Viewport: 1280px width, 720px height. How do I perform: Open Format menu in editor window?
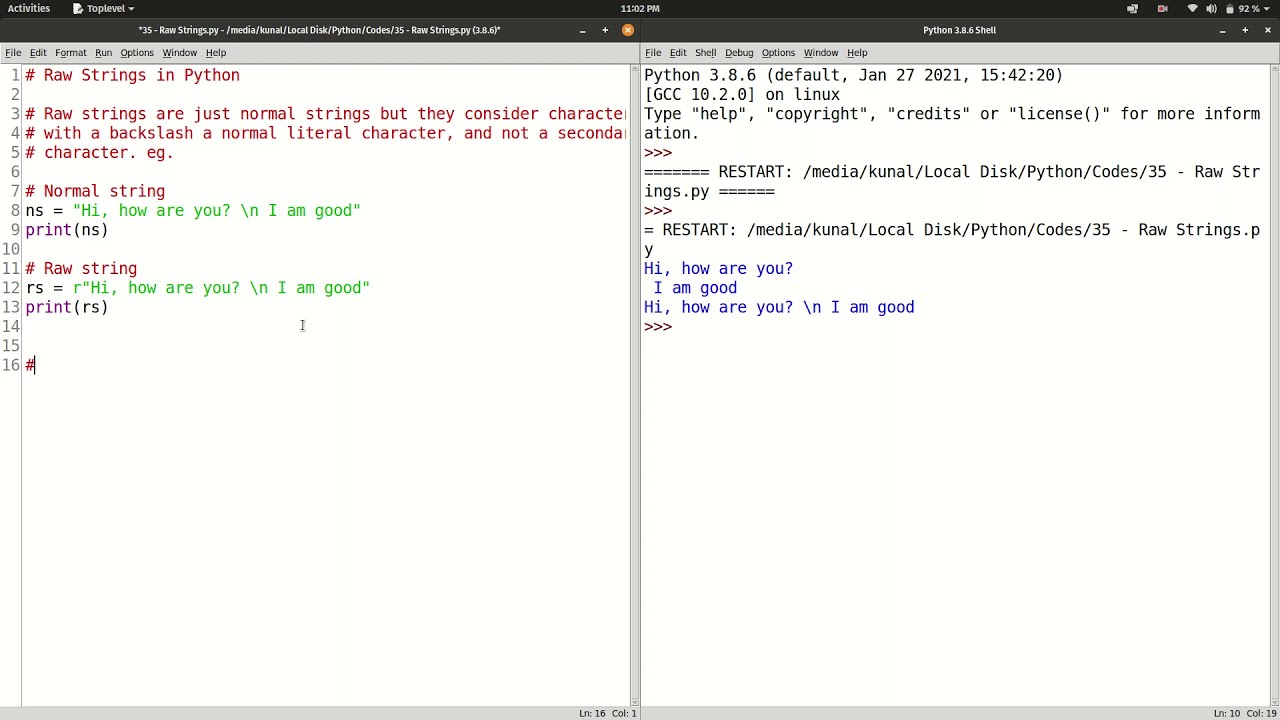(x=71, y=52)
